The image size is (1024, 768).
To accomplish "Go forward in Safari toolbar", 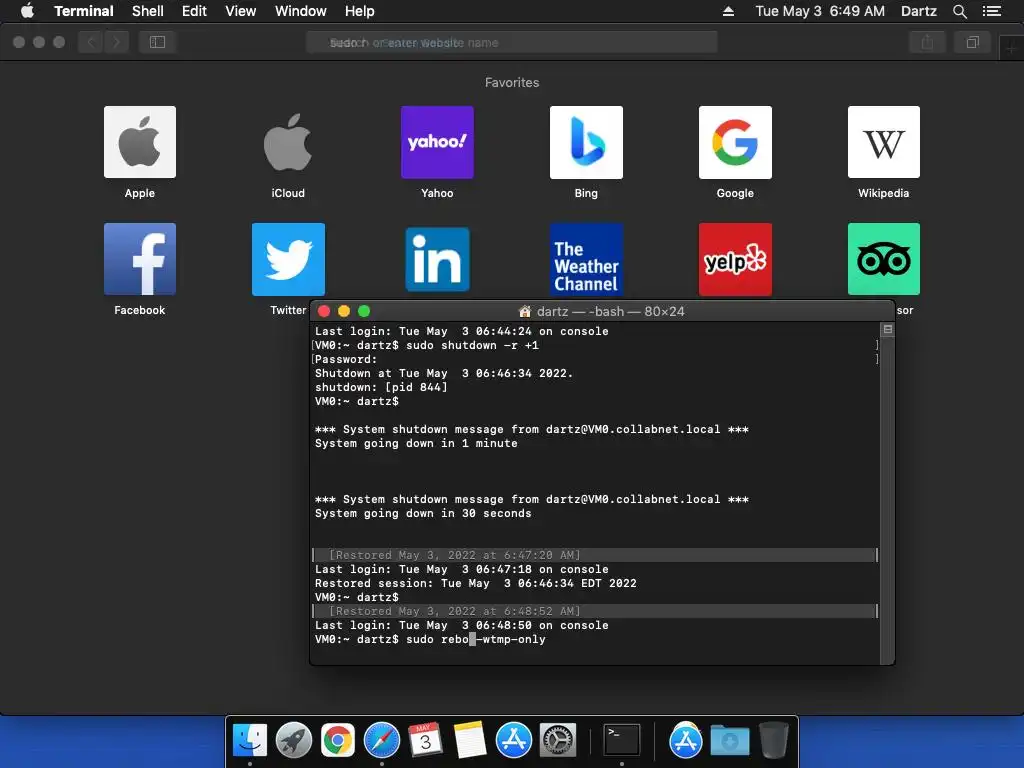I will click(116, 42).
